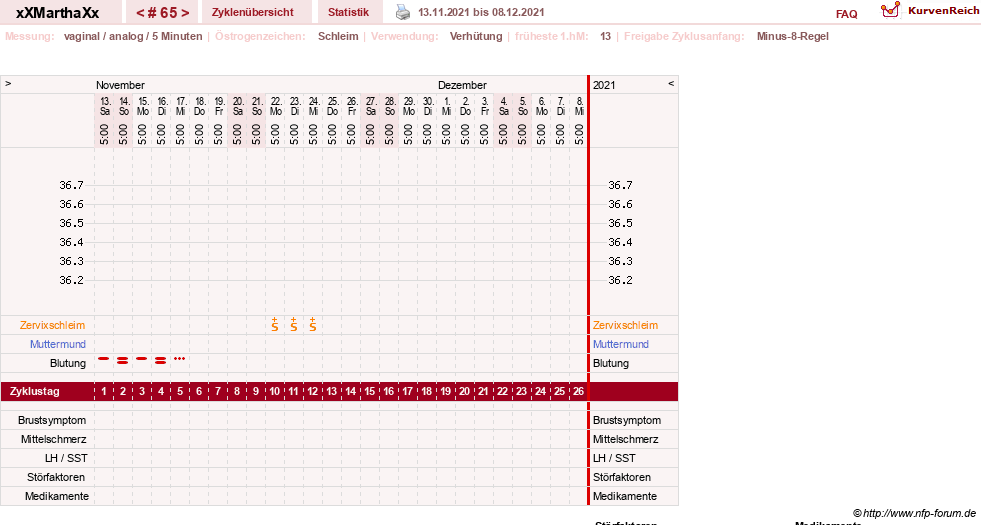Viewport: 981px width, 525px height.
Task: Click the Minus-8-Regel value
Action: [x=793, y=36]
